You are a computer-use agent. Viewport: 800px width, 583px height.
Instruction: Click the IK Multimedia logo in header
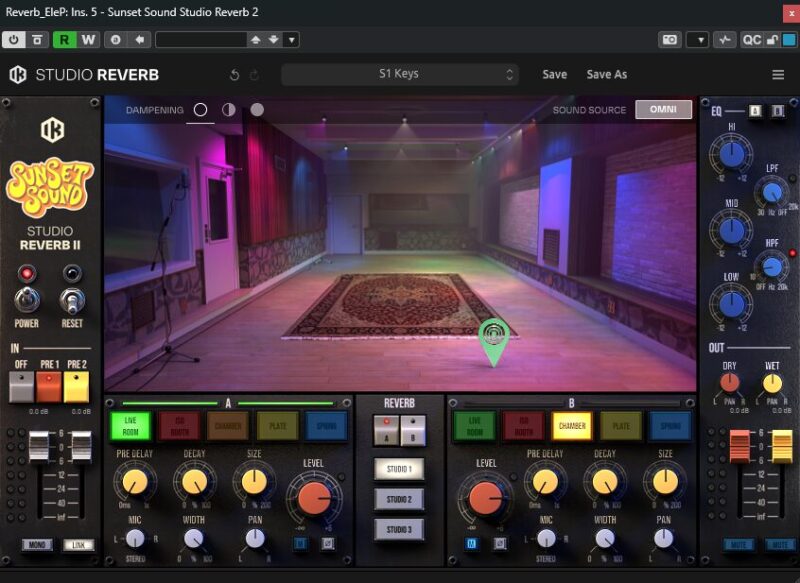click(18, 75)
